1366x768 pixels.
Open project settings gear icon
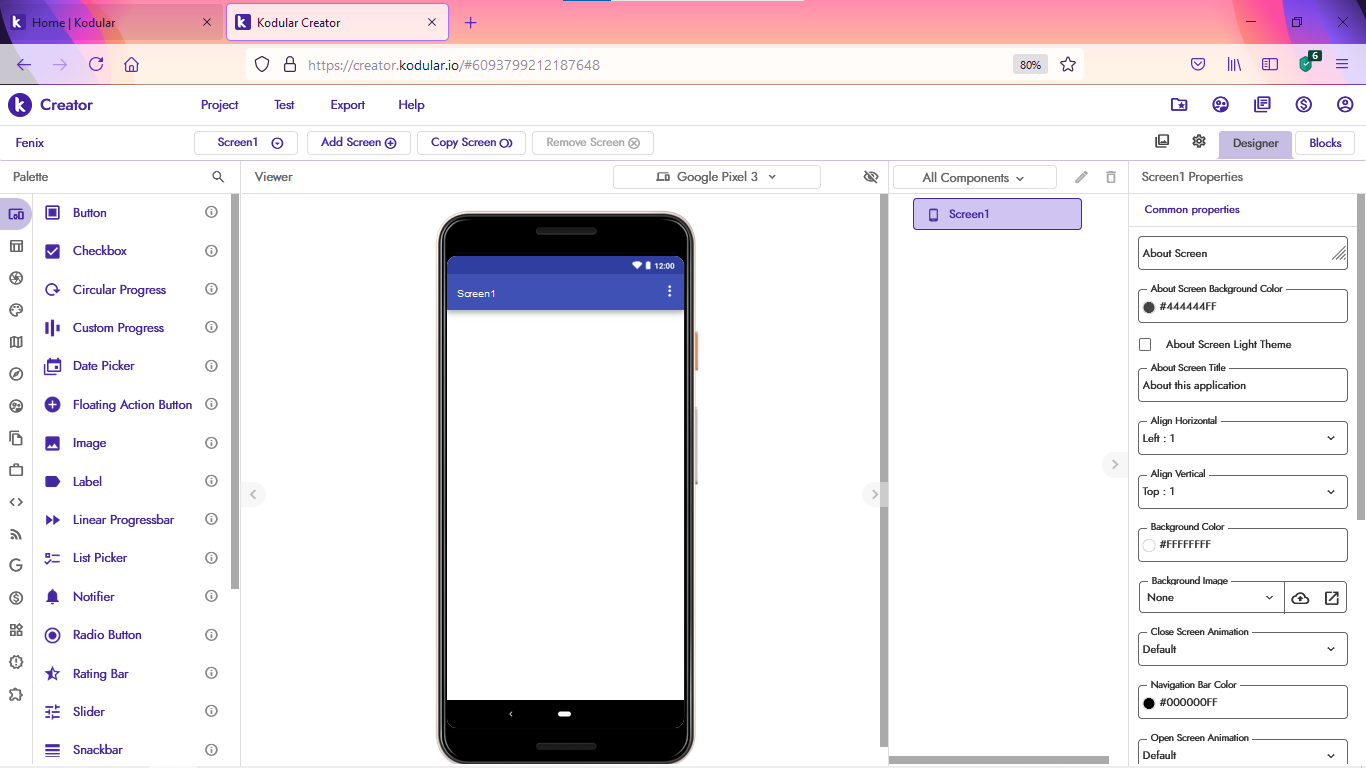[1199, 142]
